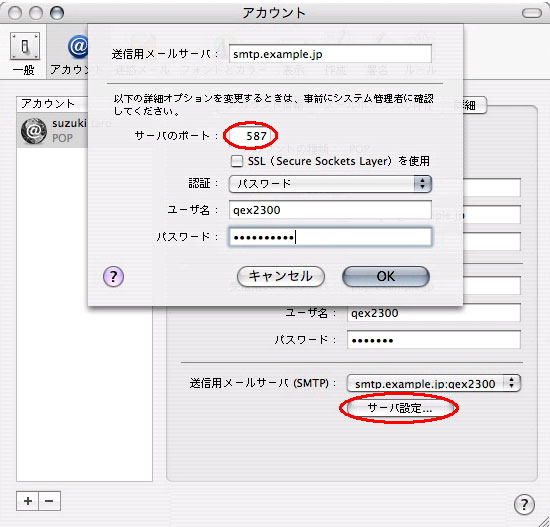Click the ユーザ名 field in the sheet

(x=330, y=210)
